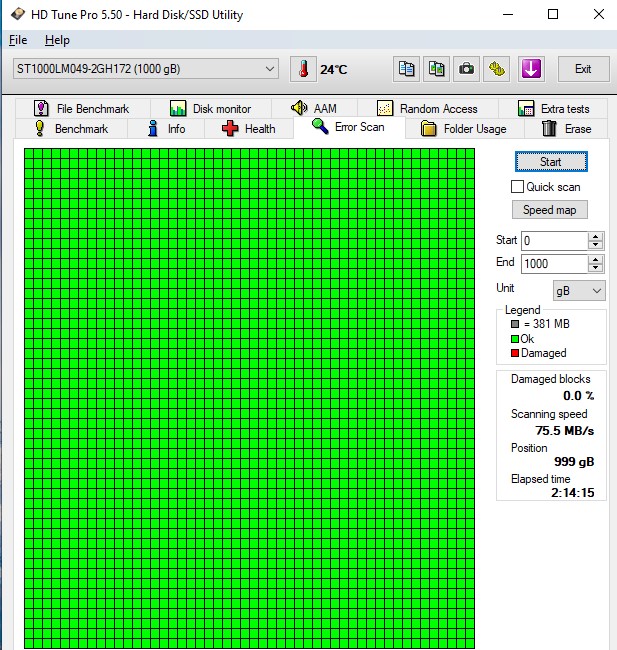The height and width of the screenshot is (650, 617).
Task: Click the 999 gB position value
Action: (x=574, y=461)
